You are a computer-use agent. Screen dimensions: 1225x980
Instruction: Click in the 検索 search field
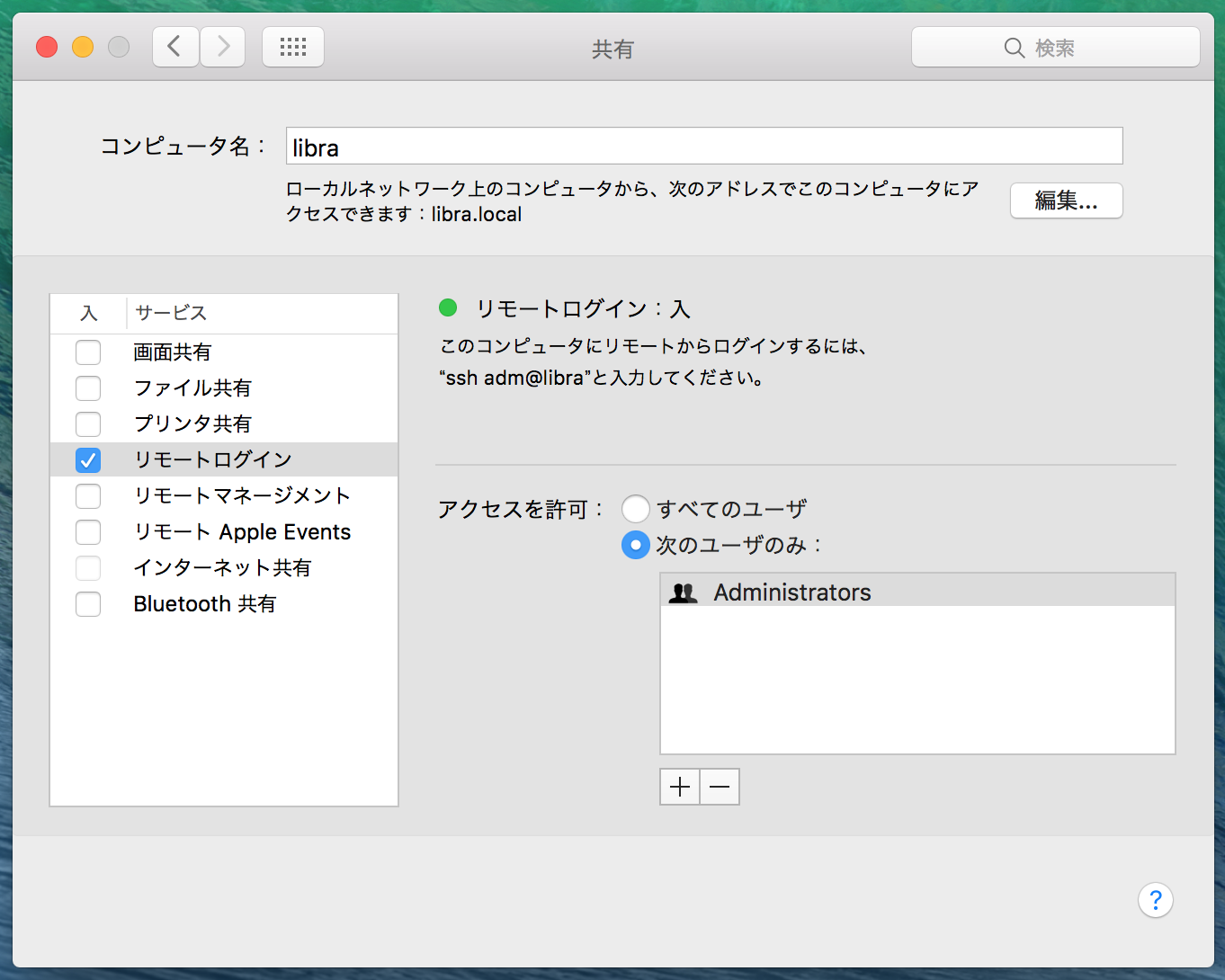[x=1056, y=47]
